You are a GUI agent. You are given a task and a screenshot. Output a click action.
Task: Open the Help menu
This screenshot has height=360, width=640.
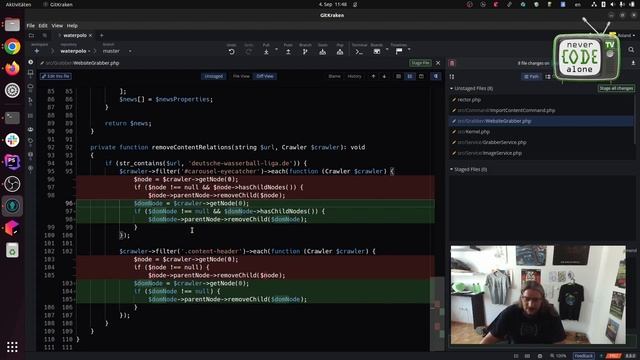(x=72, y=25)
